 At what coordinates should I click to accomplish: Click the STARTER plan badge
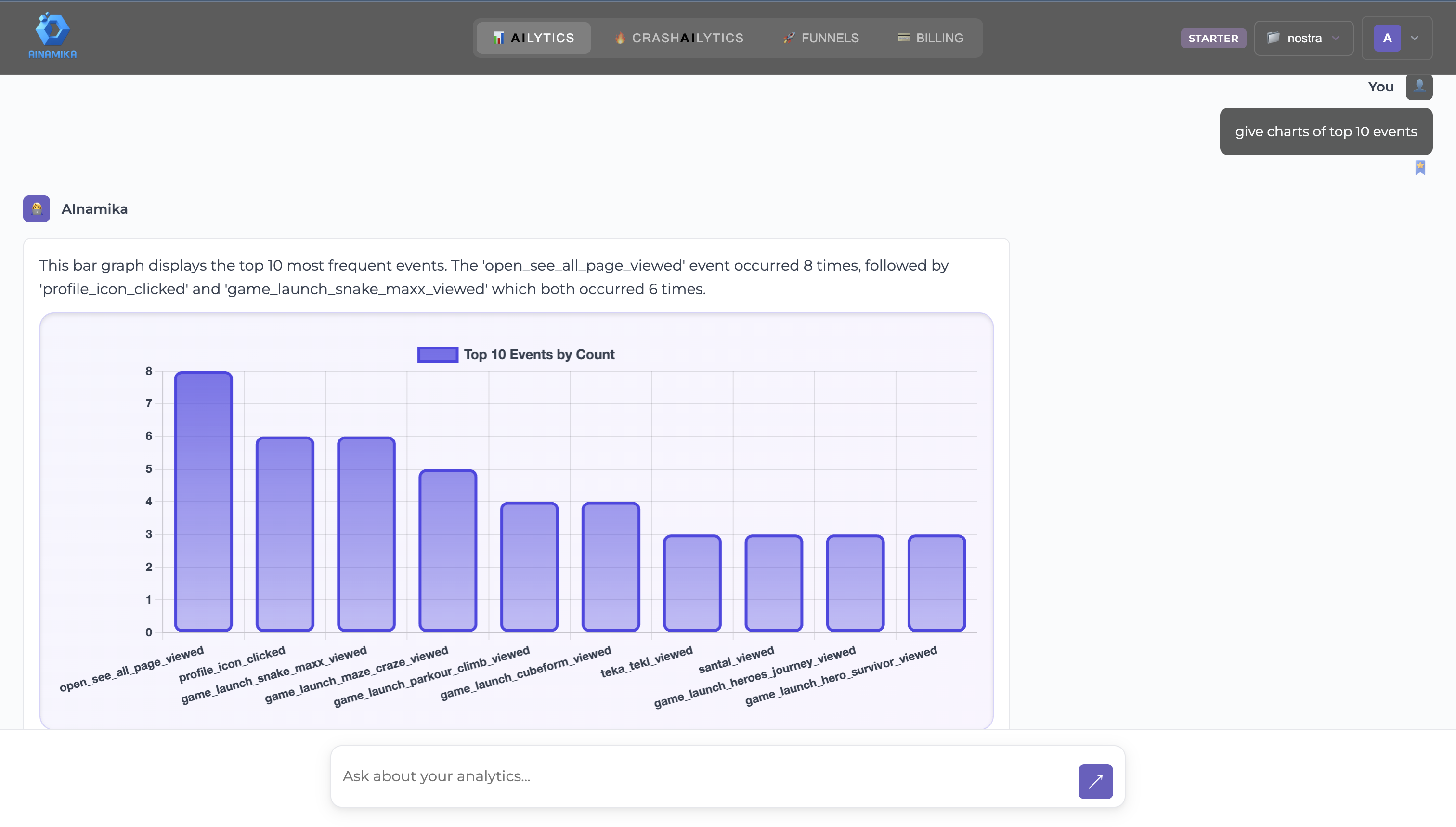[x=1213, y=38]
